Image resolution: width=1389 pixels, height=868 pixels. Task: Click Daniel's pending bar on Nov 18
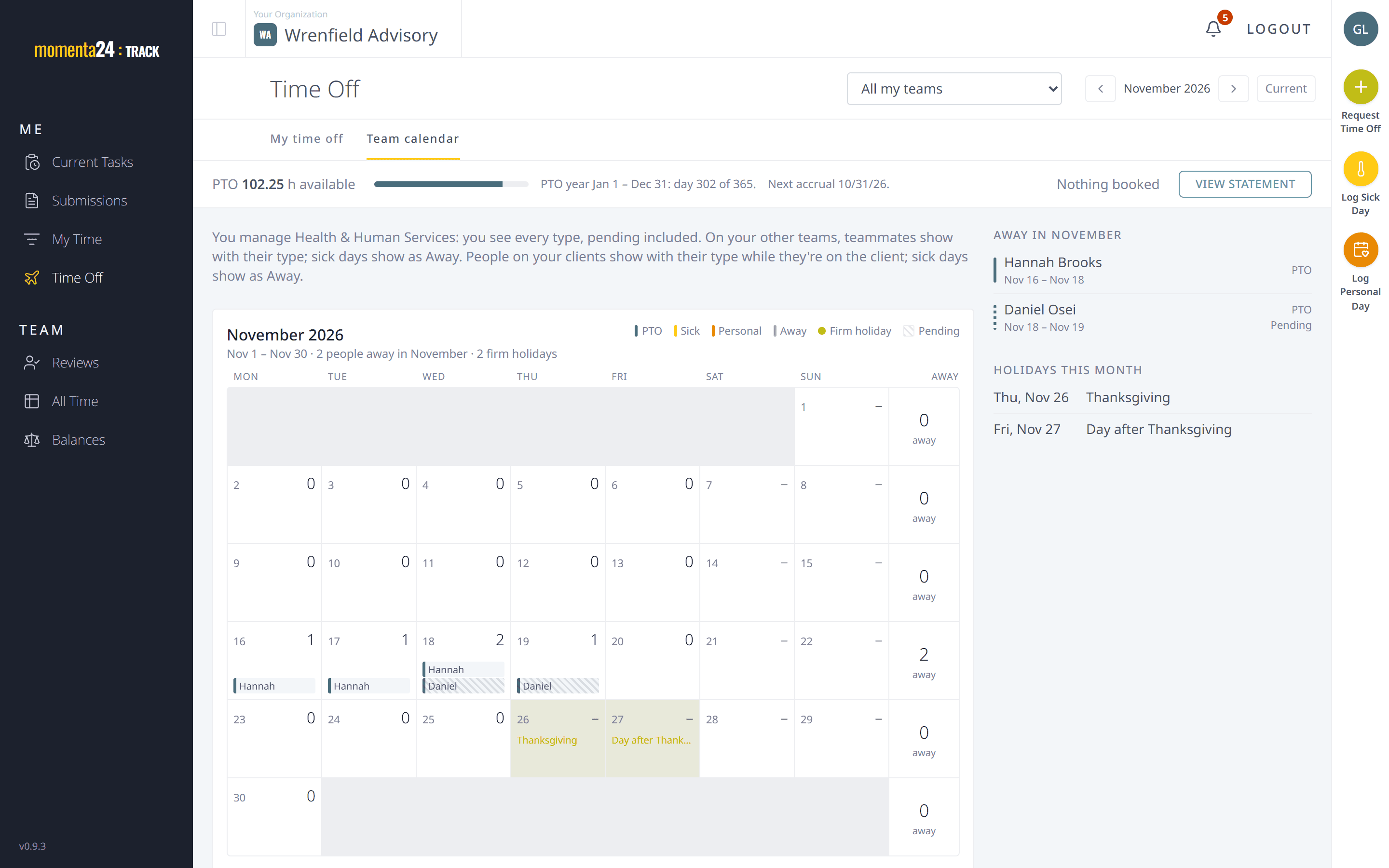463,686
